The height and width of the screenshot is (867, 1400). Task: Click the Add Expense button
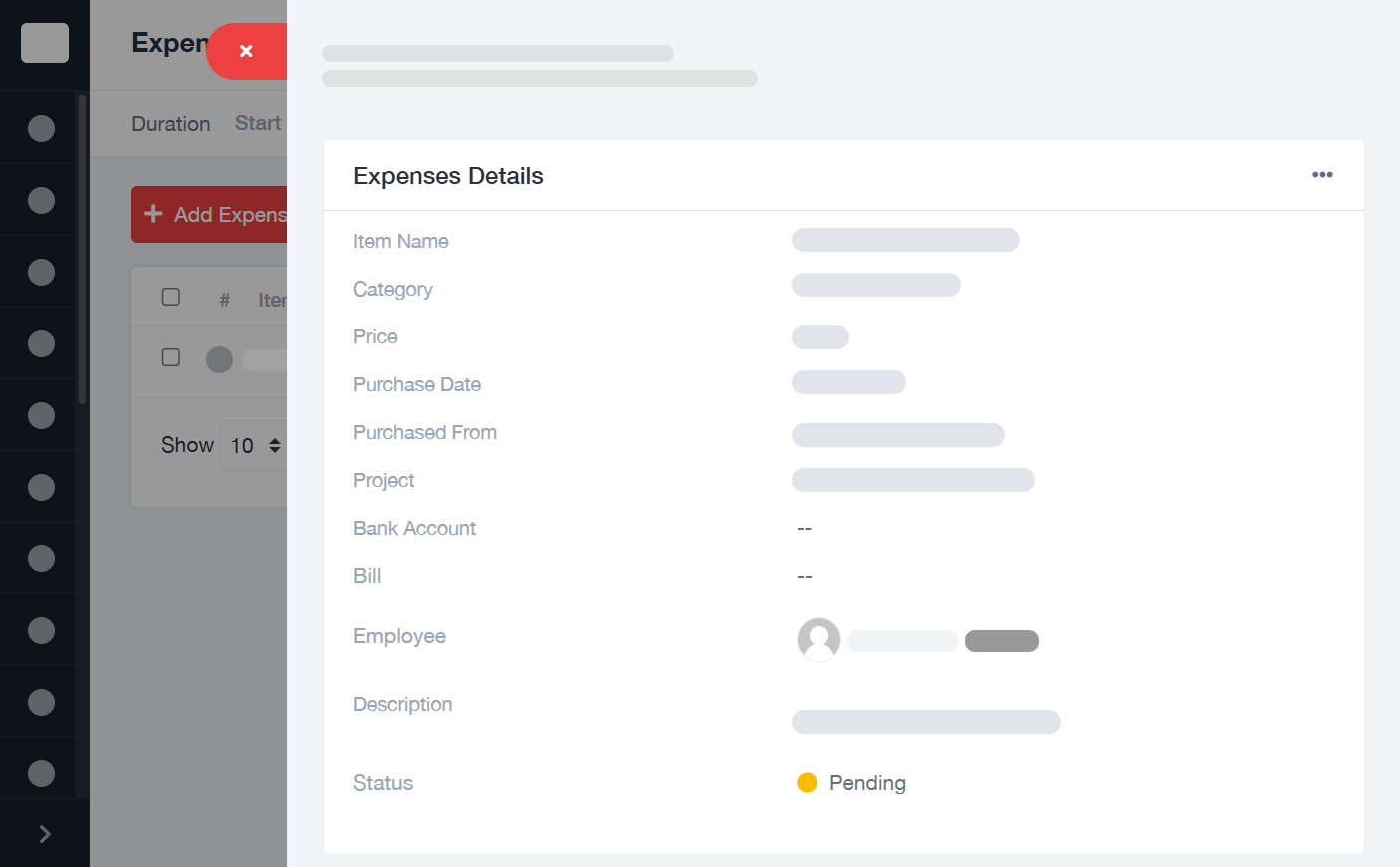(209, 214)
